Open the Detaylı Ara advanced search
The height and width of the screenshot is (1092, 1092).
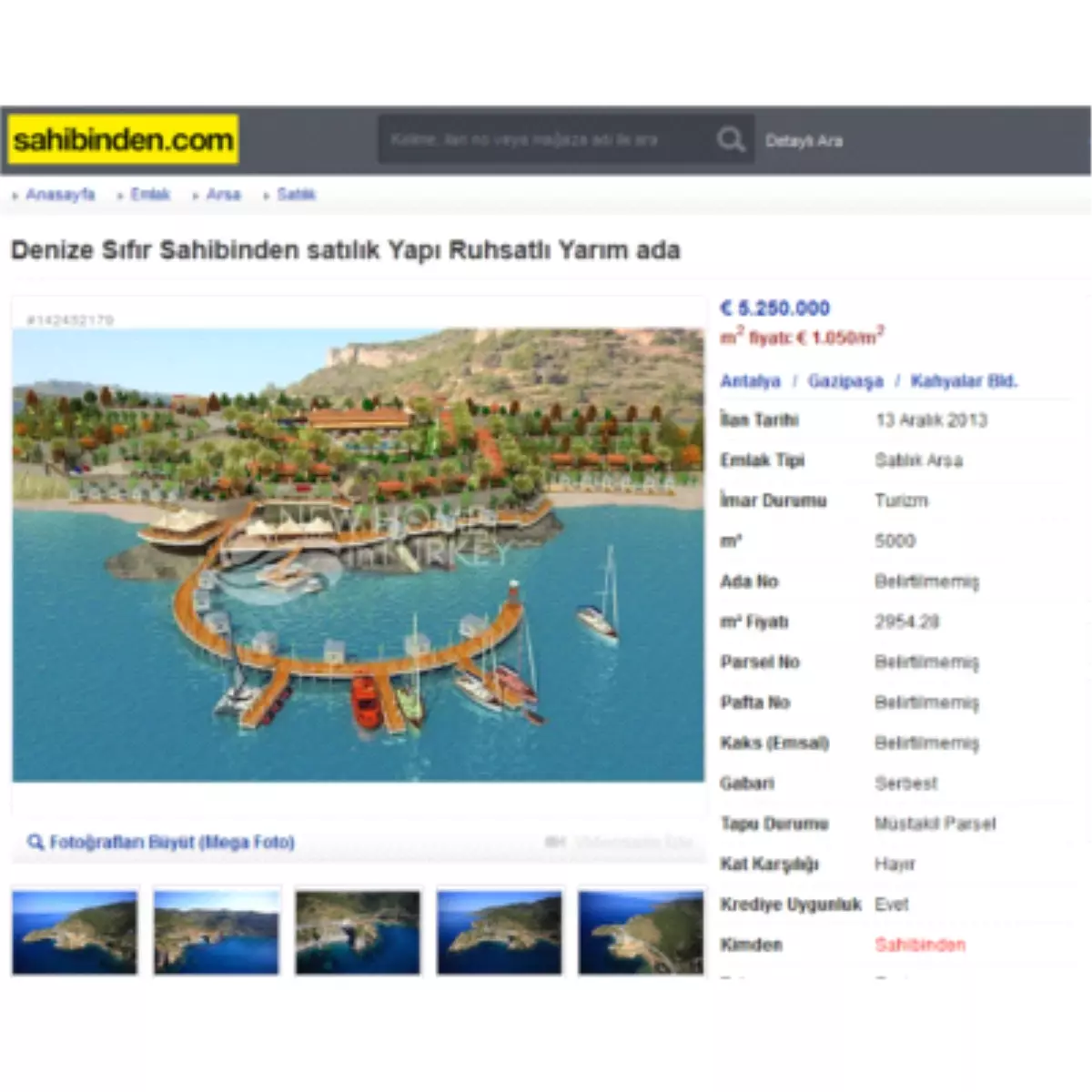click(804, 141)
